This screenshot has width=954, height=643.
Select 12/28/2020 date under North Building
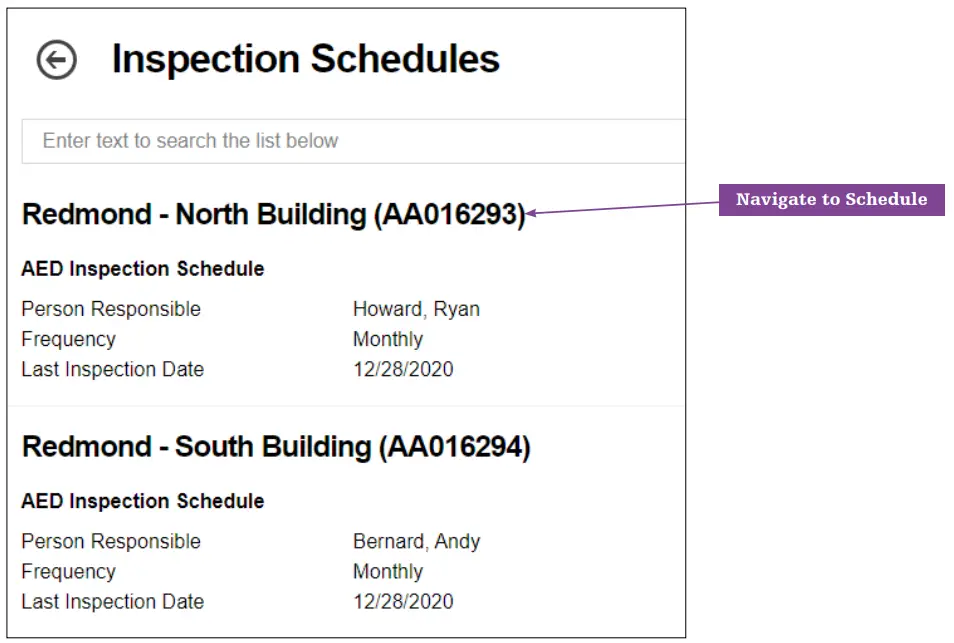coord(403,369)
